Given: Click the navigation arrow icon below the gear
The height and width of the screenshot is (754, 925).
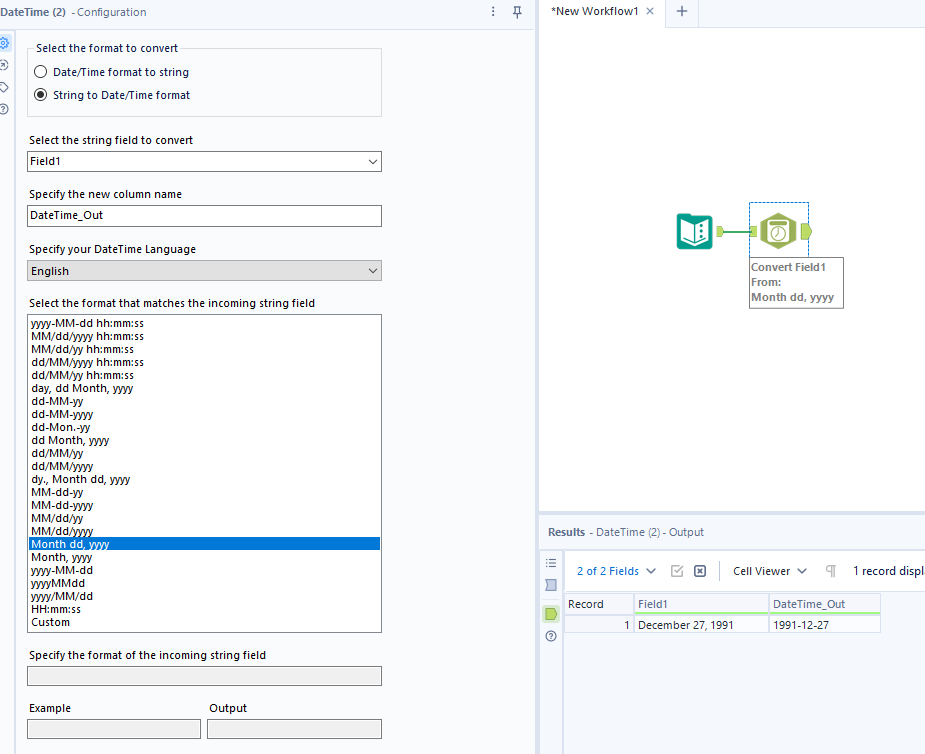Looking at the screenshot, I should pyautogui.click(x=5, y=66).
